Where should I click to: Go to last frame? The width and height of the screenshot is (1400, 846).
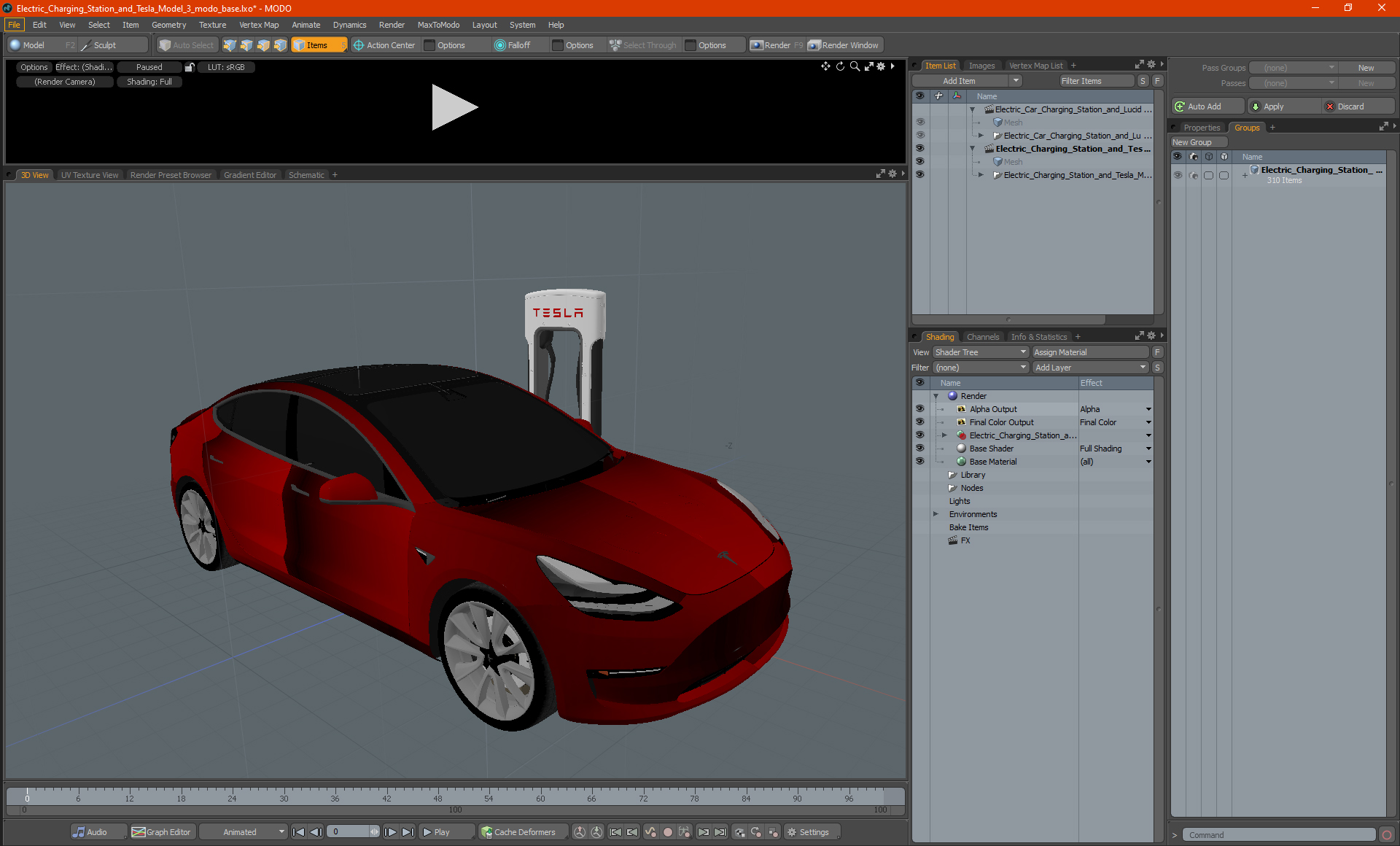coord(408,832)
